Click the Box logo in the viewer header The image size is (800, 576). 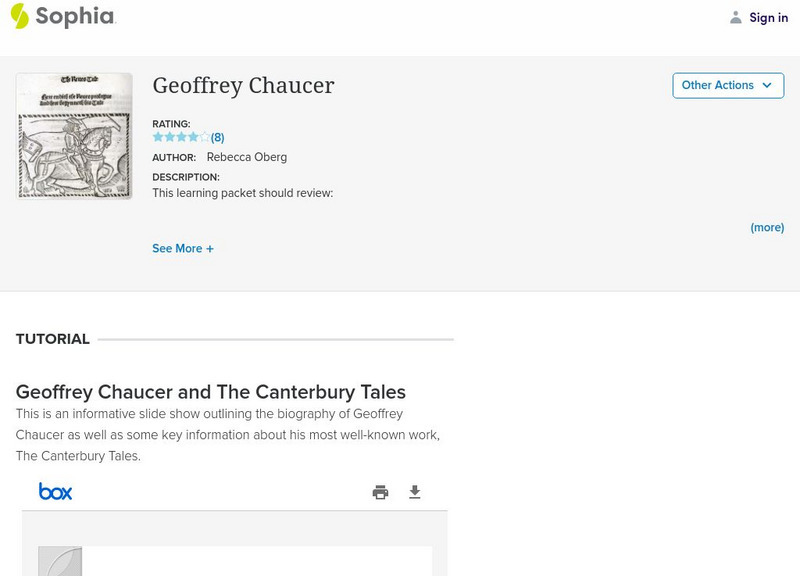tap(55, 491)
